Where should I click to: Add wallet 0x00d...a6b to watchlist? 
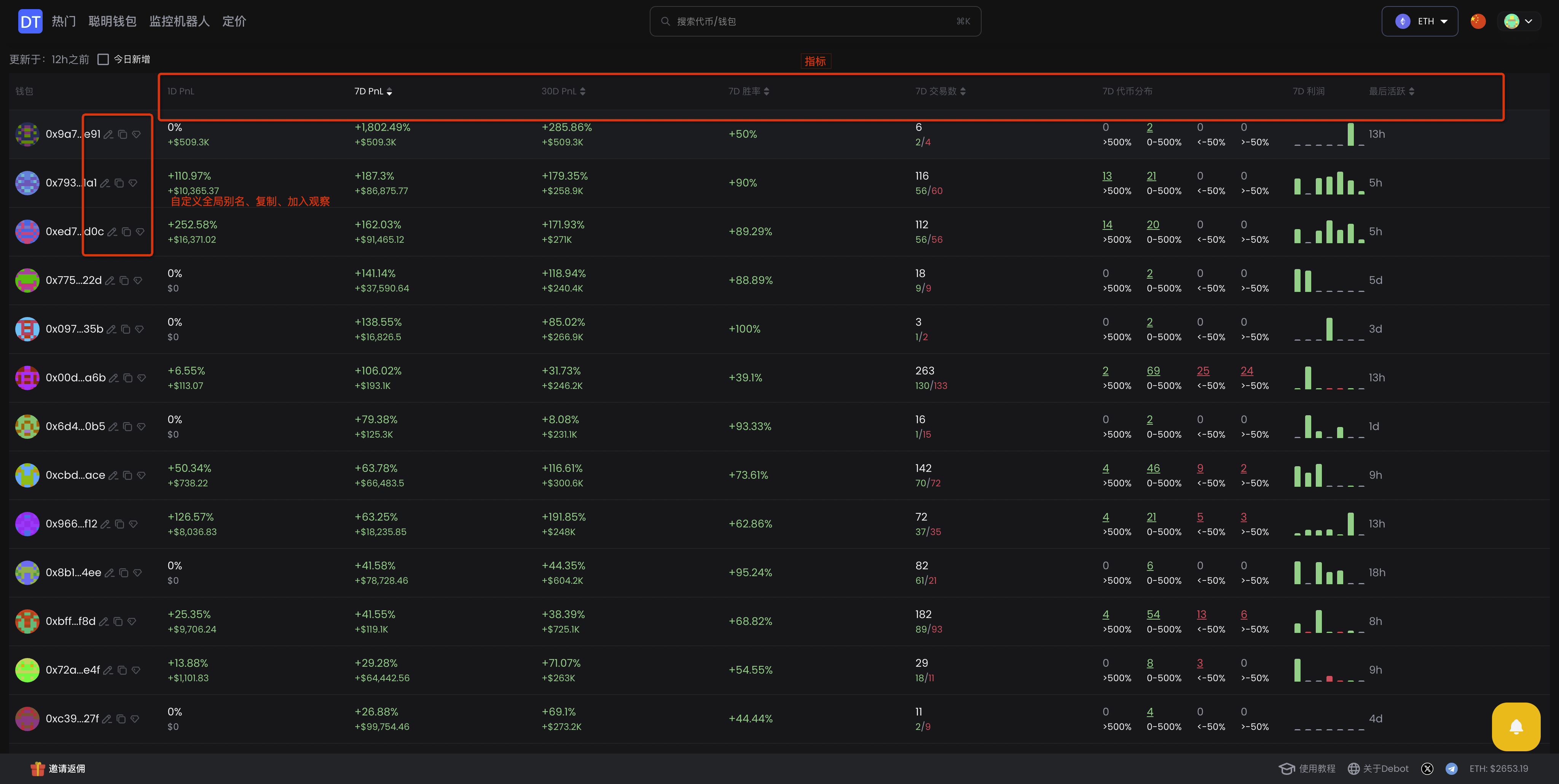(142, 378)
